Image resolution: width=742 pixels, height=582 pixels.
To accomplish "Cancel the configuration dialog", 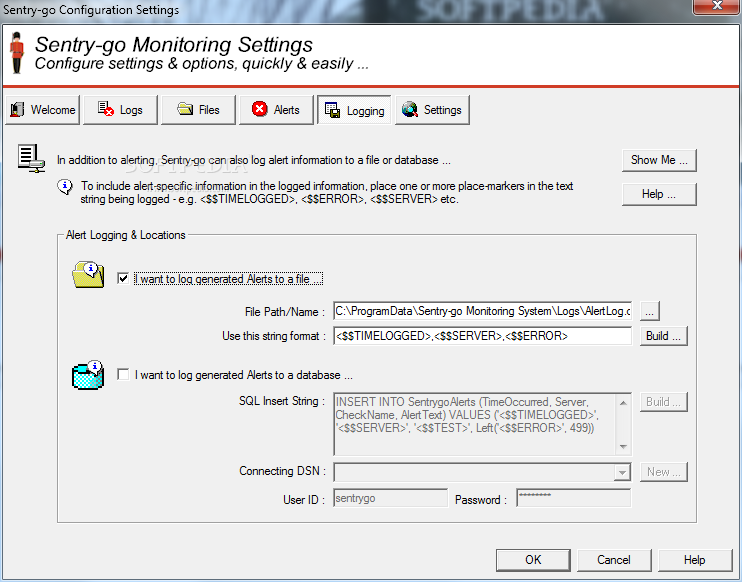I will click(x=614, y=560).
